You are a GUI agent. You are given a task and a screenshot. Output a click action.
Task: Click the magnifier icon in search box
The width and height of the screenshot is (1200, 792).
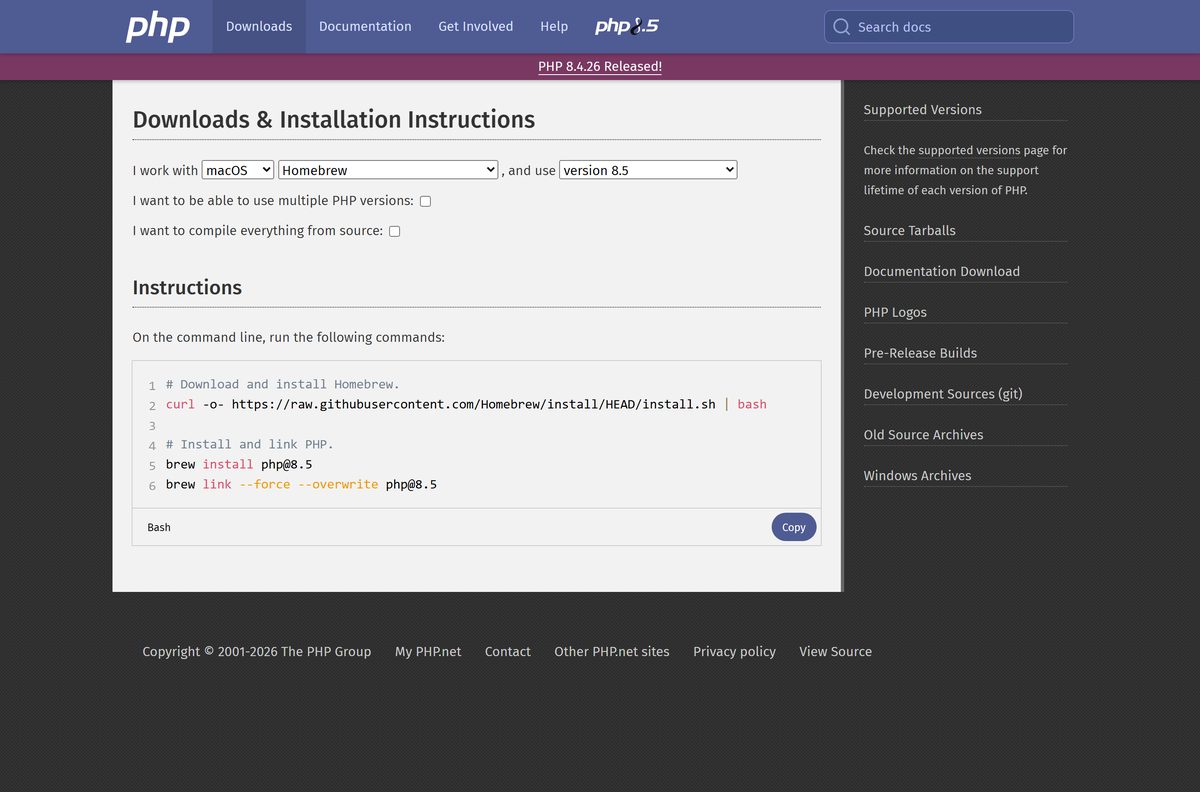click(842, 27)
